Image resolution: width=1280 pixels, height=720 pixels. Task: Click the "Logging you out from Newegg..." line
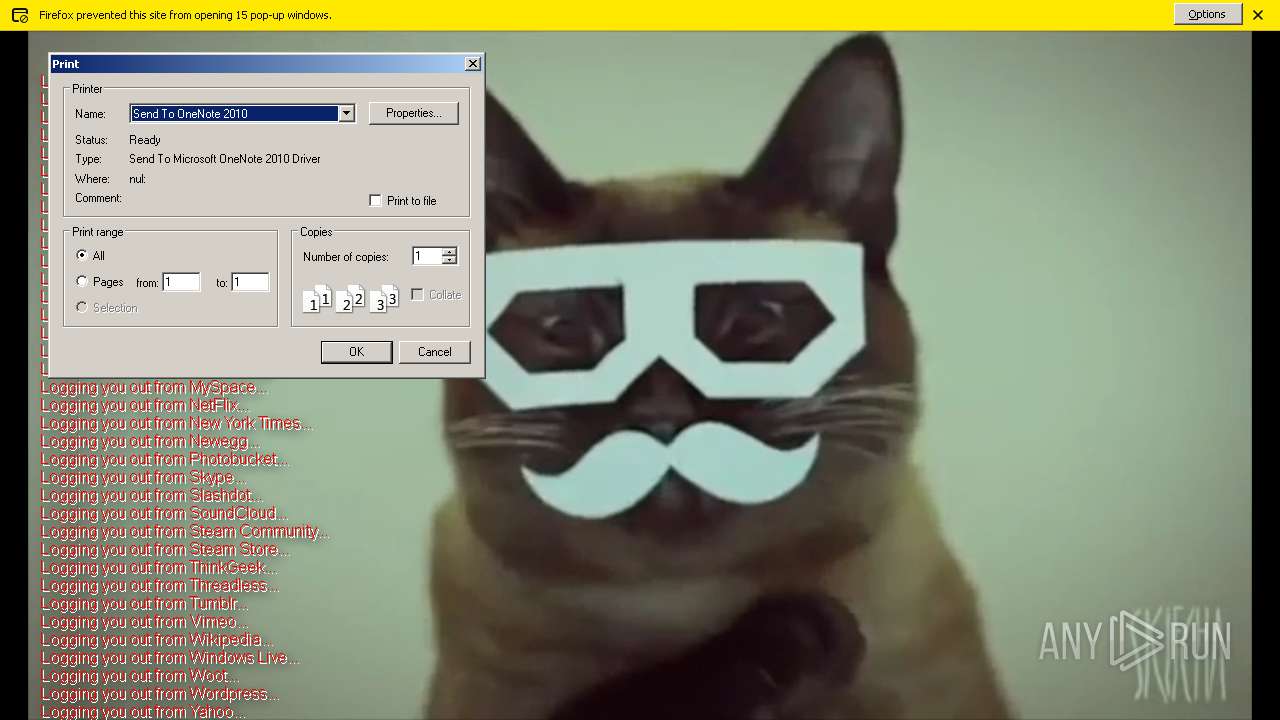(150, 441)
